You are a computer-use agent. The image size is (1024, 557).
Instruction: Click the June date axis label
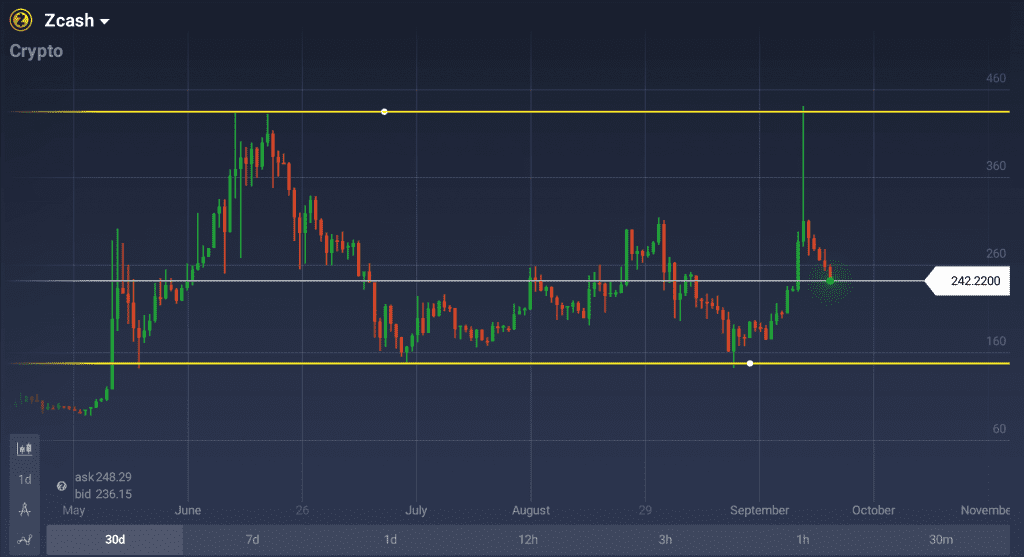pyautogui.click(x=187, y=510)
